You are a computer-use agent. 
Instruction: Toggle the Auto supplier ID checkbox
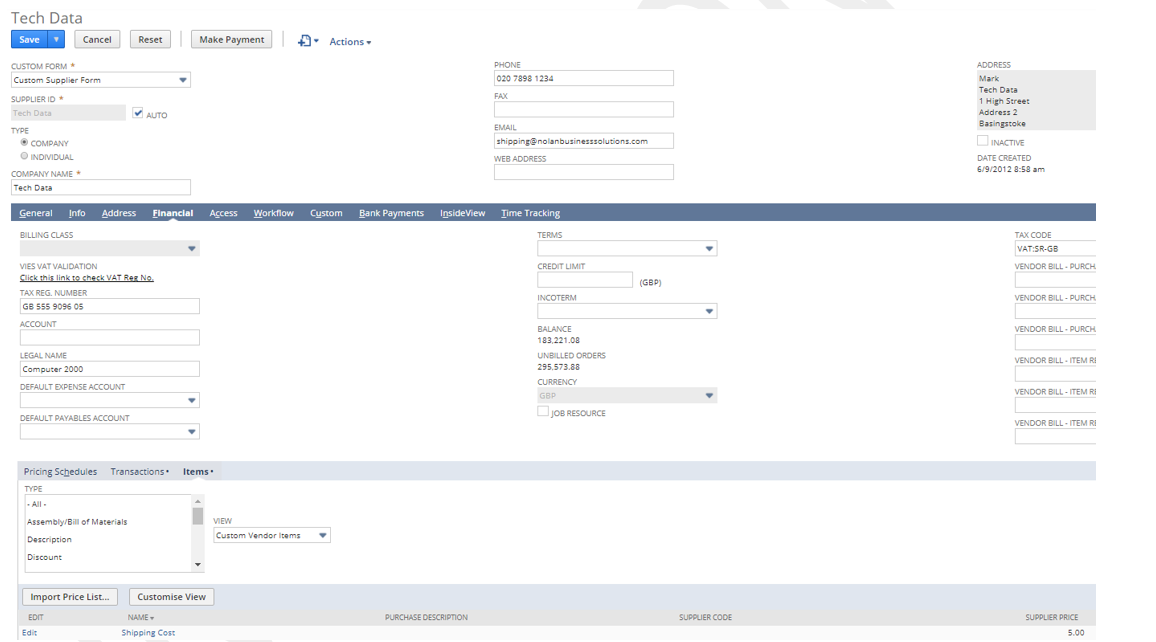point(138,114)
